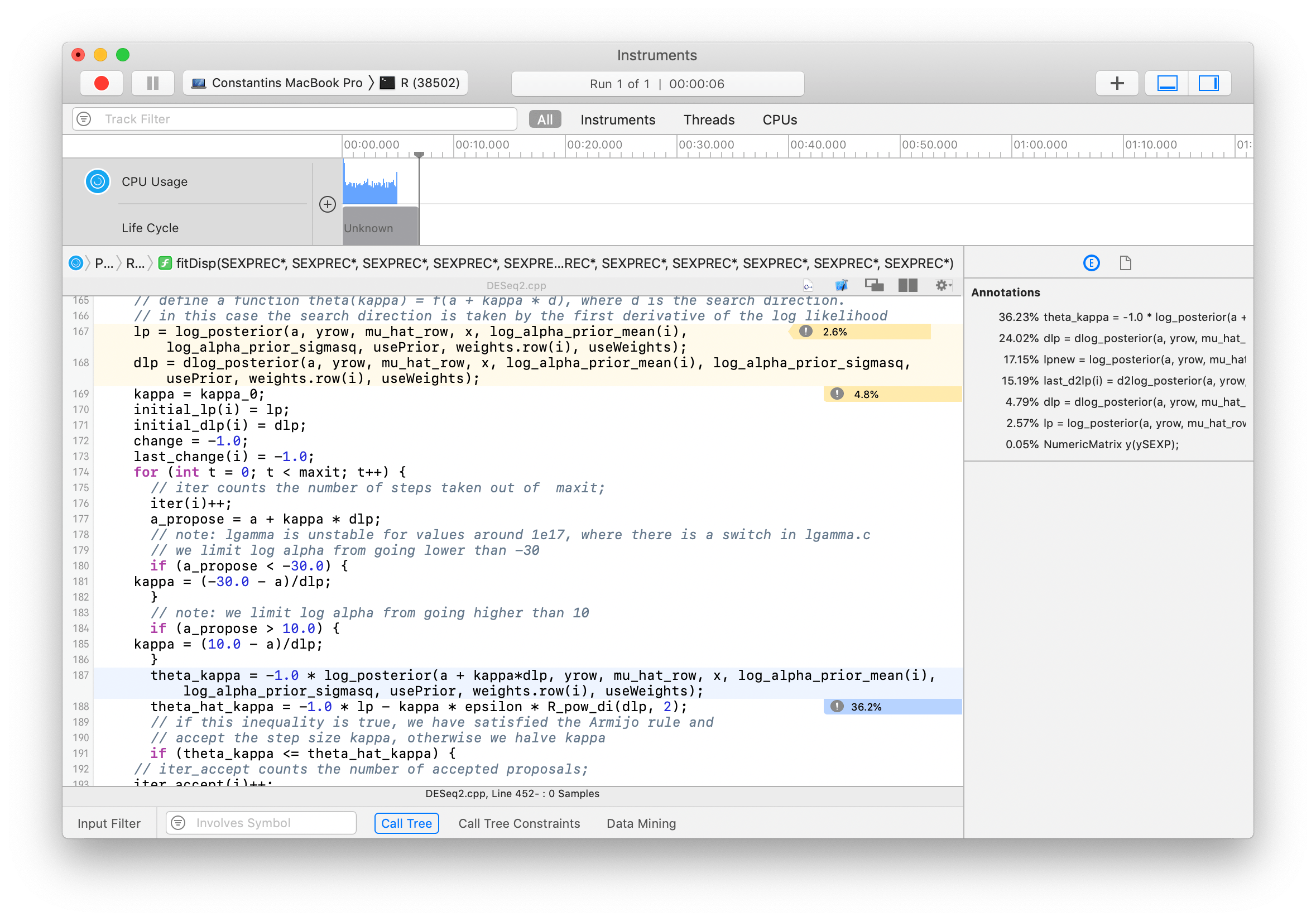Enable the side-by-side split view icon

click(x=907, y=285)
